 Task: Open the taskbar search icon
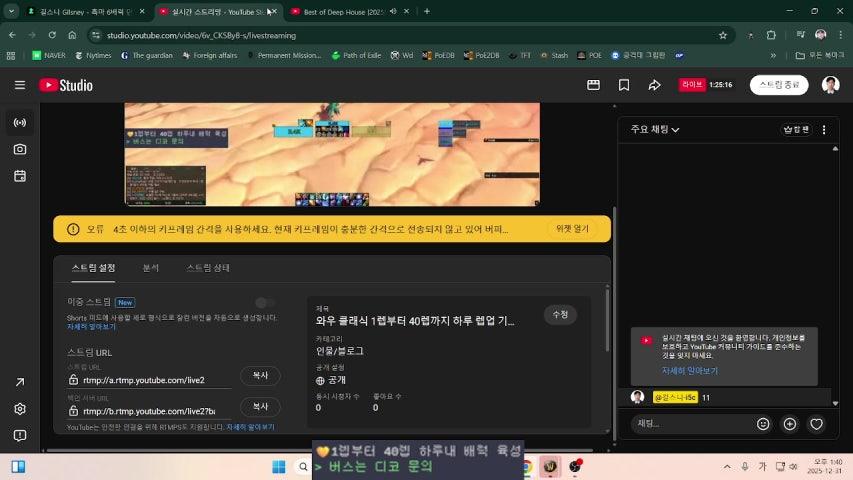[302, 466]
